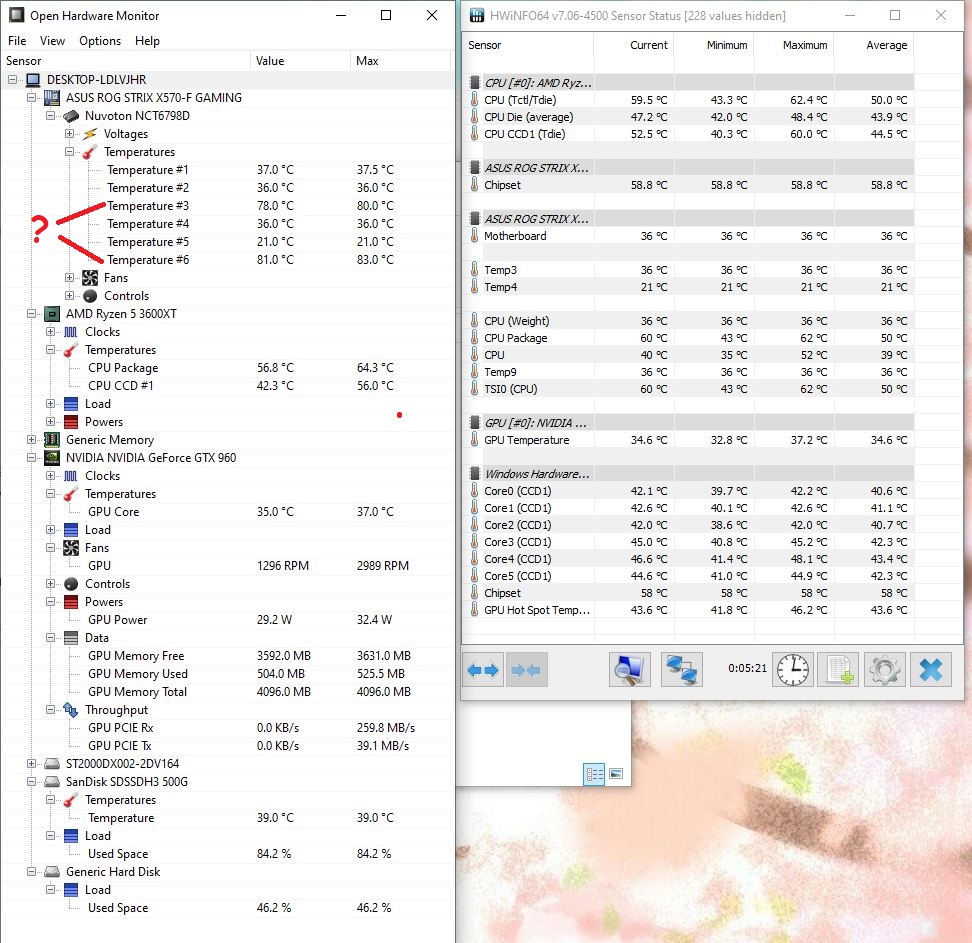Collapse the GPU Throughput node

click(51, 710)
